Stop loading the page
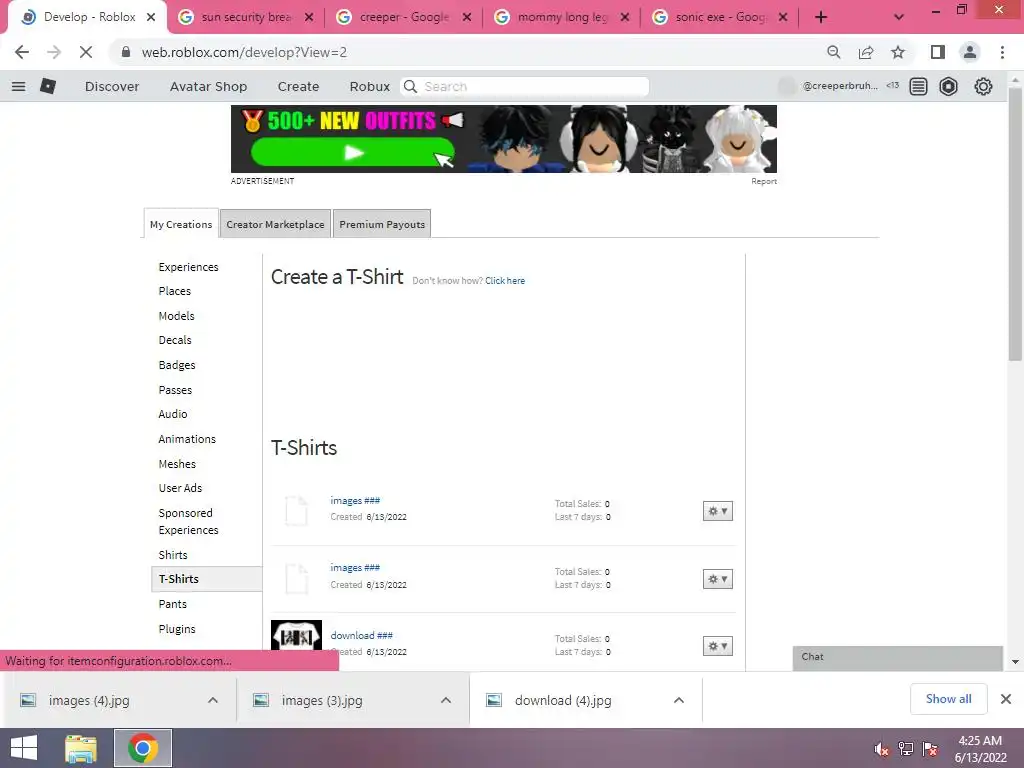 pyautogui.click(x=86, y=52)
